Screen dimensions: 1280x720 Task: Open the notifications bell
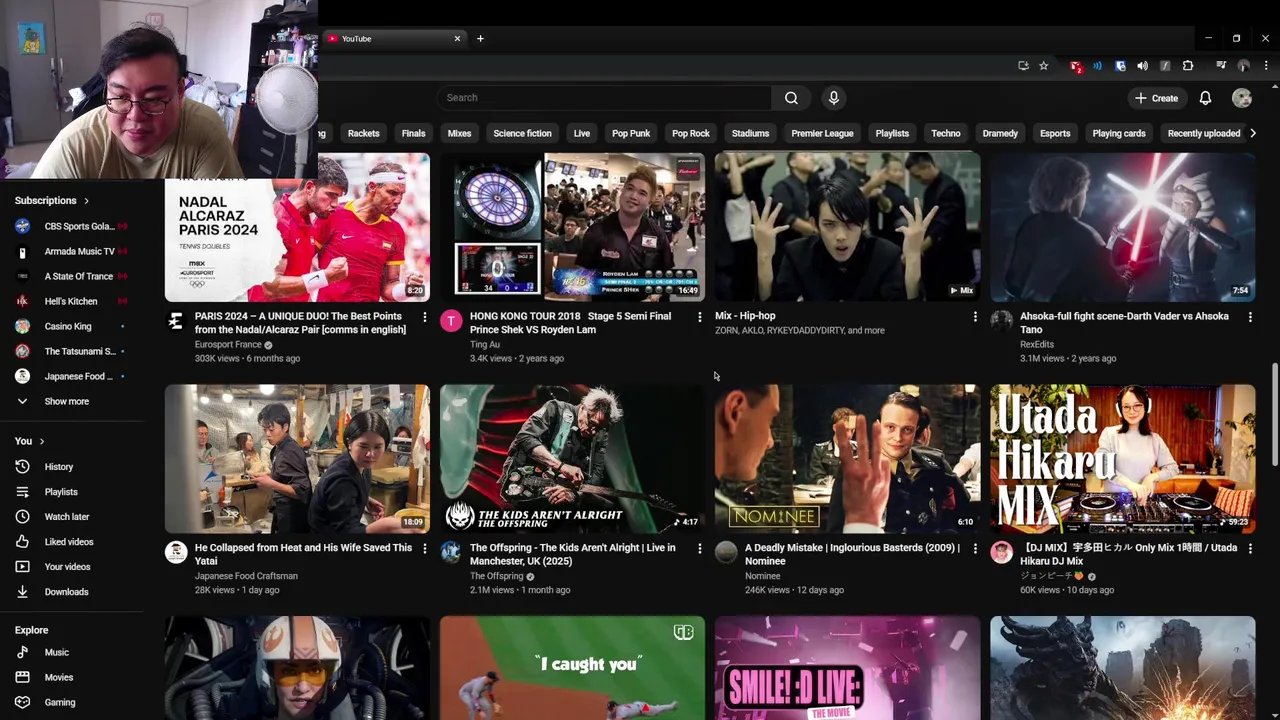click(x=1205, y=98)
